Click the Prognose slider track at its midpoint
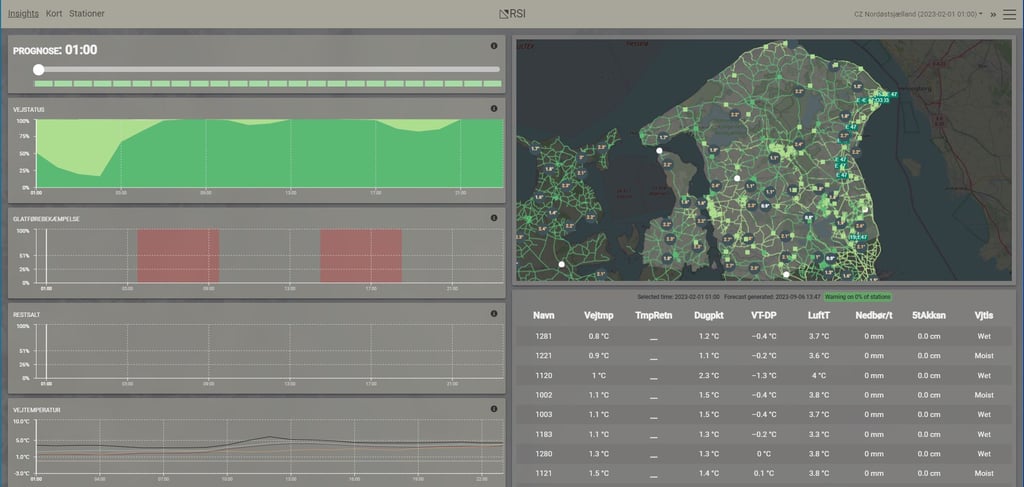 [266, 69]
